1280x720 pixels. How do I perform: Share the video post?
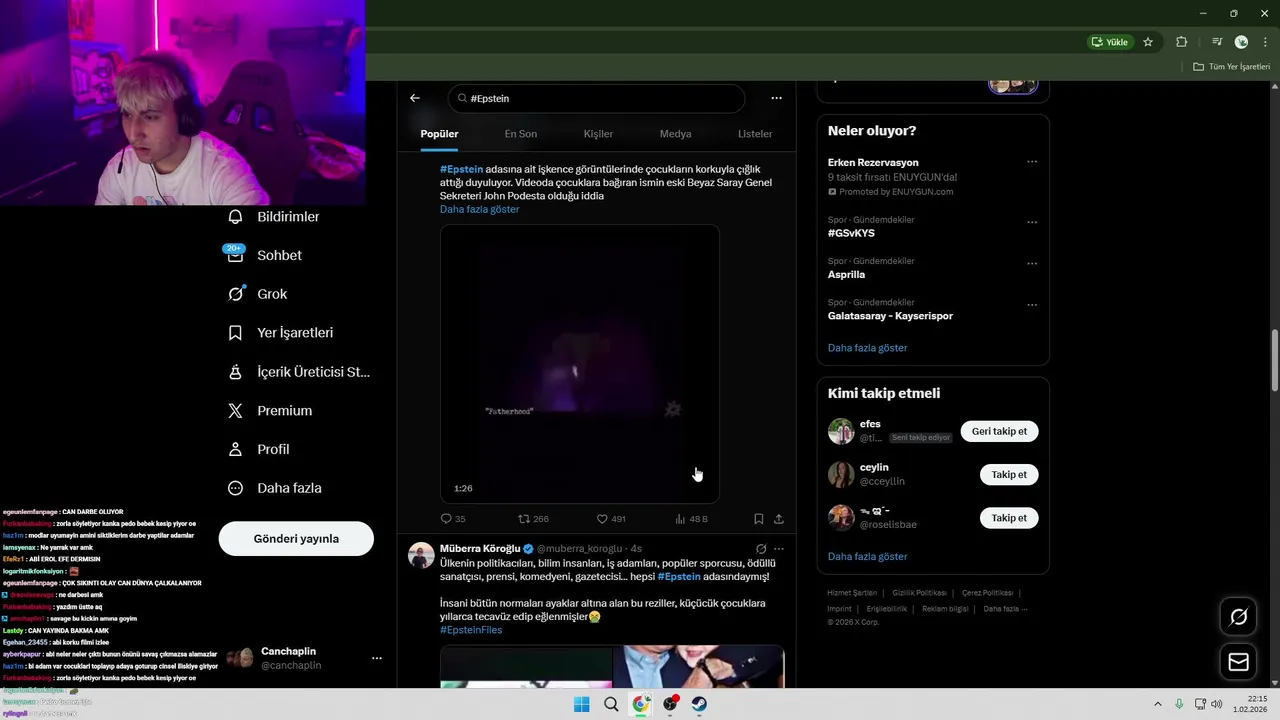779,519
